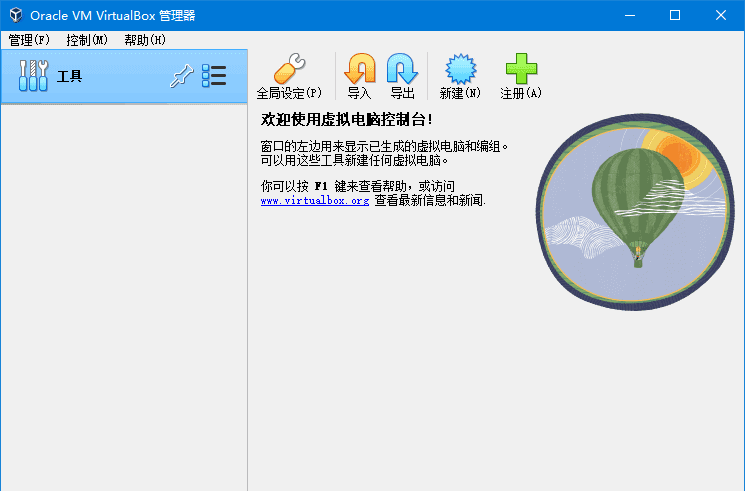Image resolution: width=745 pixels, height=491 pixels.
Task: Click the tools screwdriver-wrench icon
Action: click(33, 76)
